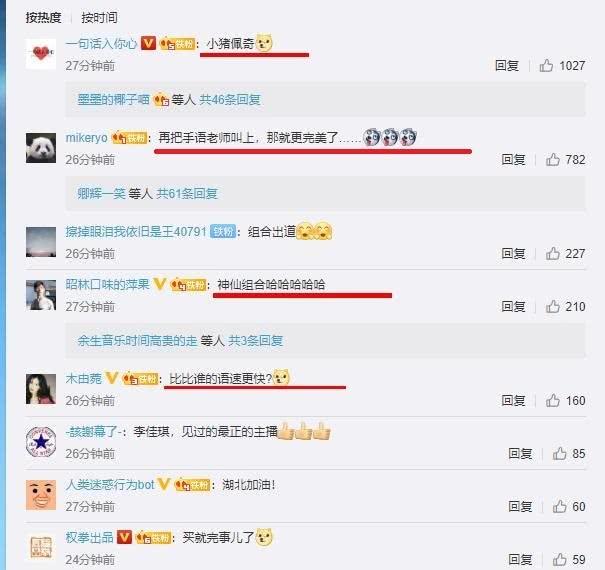Open 人类迷惑行为bot avatar thumbnail
The height and width of the screenshot is (570, 605).
[41, 495]
